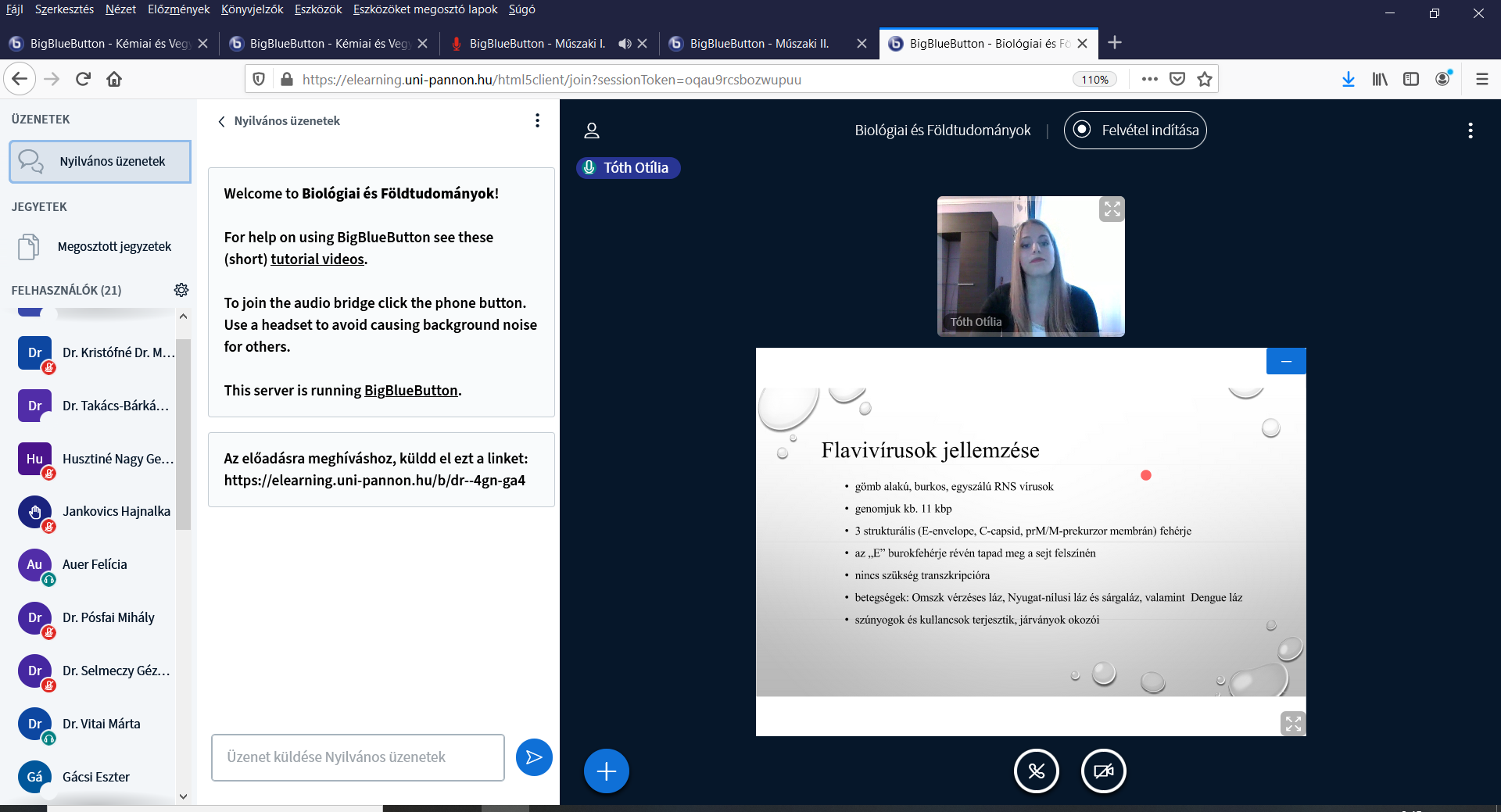Image resolution: width=1501 pixels, height=812 pixels.
Task: Open the chat options three-dot menu
Action: [x=537, y=120]
